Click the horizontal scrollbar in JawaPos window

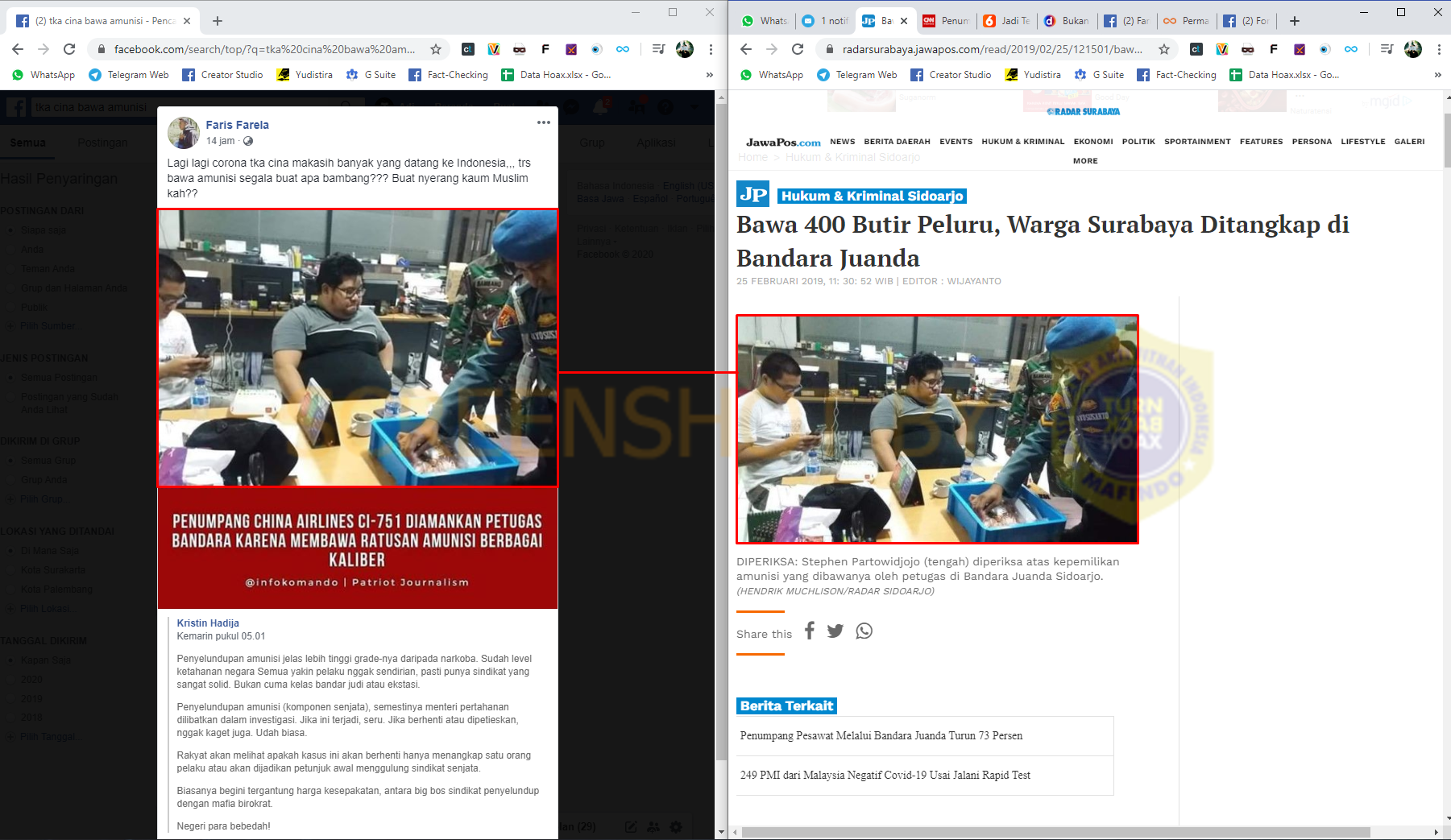coord(1055,832)
